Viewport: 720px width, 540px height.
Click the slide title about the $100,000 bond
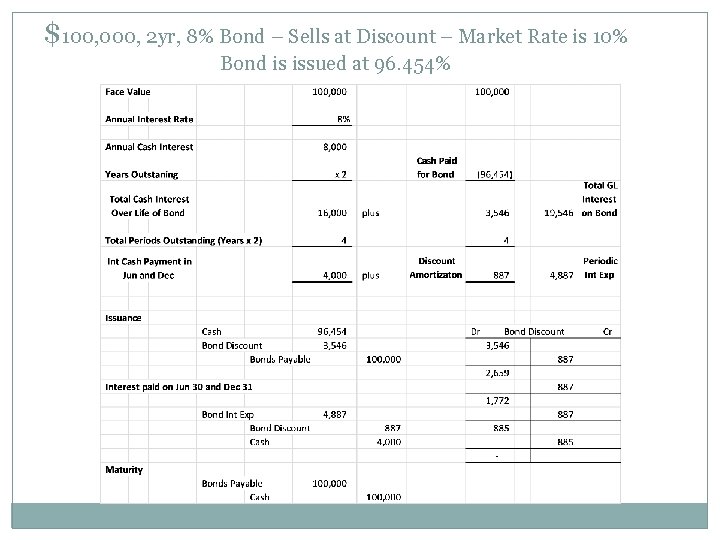click(337, 37)
